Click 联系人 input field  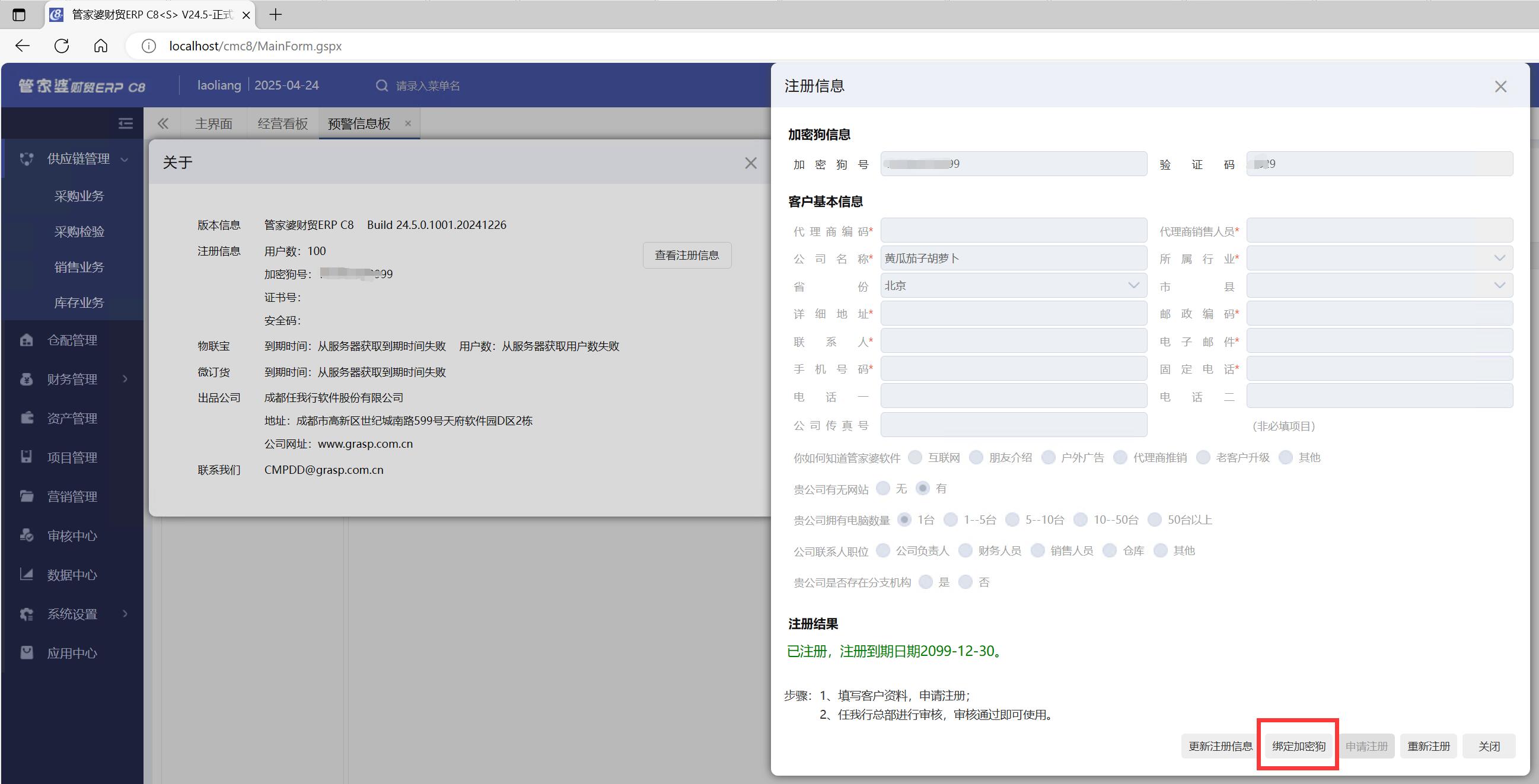(1014, 341)
